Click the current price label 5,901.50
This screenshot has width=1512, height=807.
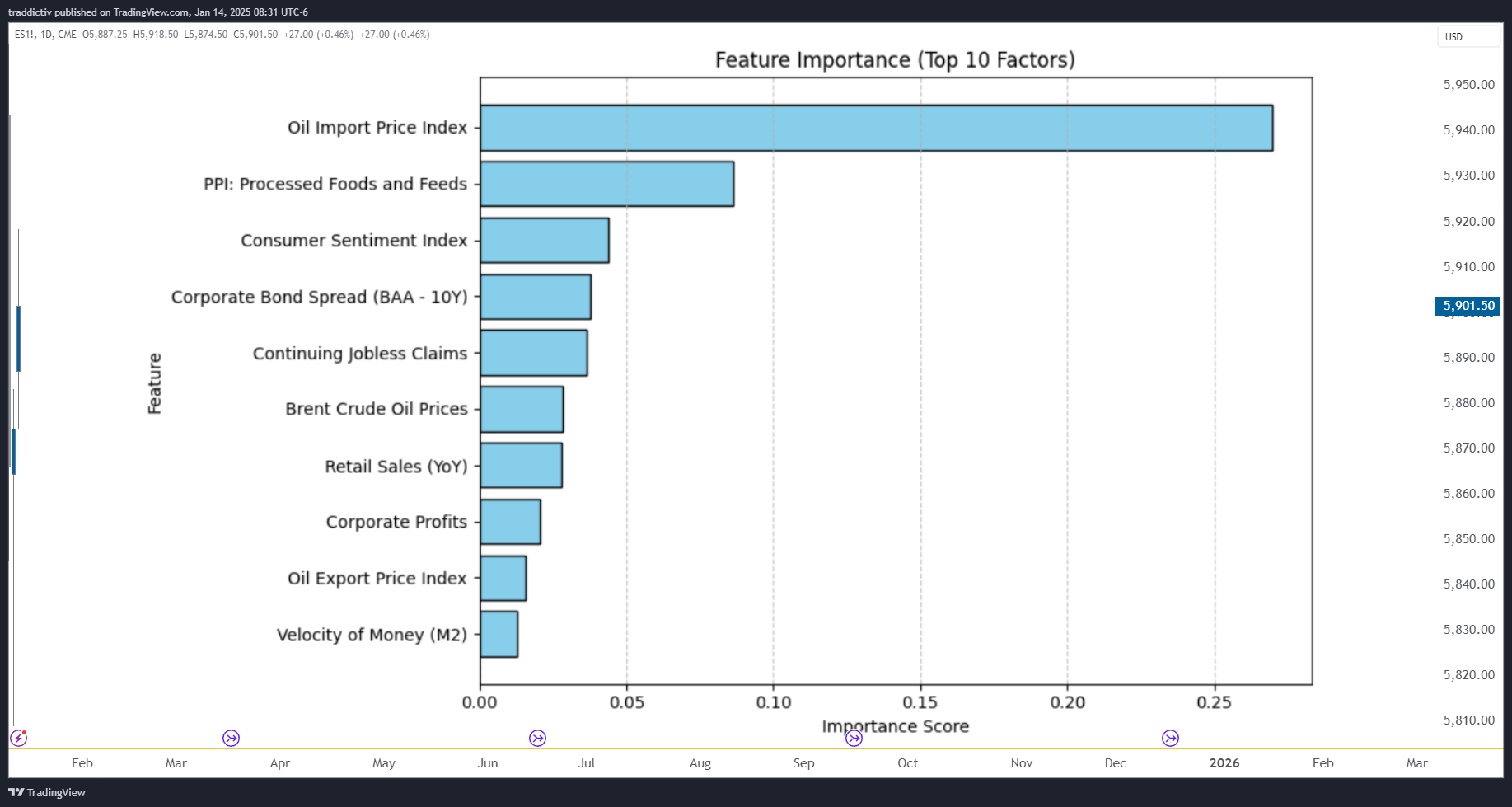(x=1468, y=306)
